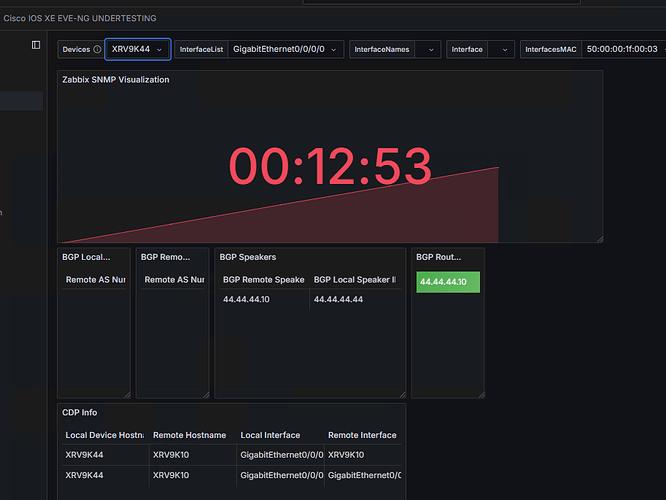Click resize handle of BGP Remote panel

(206, 395)
